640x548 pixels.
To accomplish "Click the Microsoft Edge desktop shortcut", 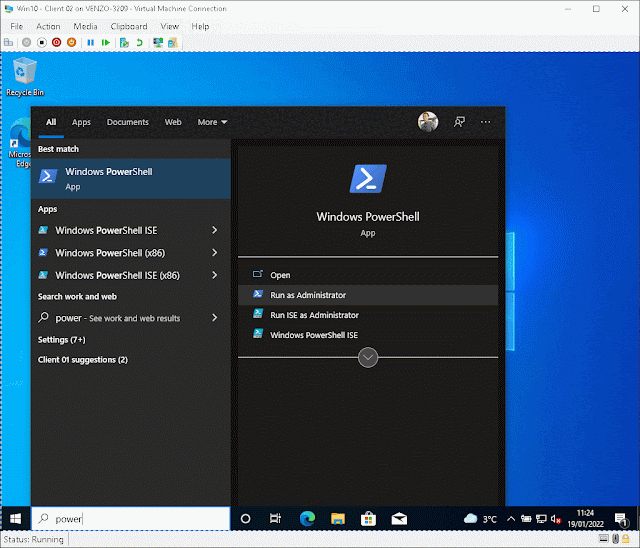I will point(20,143).
